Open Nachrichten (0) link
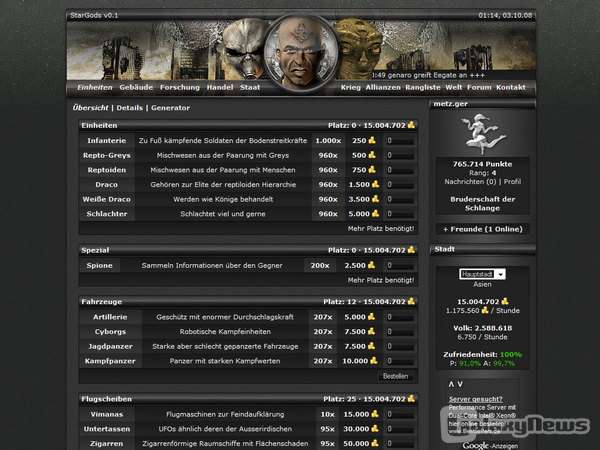The height and width of the screenshot is (450, 600). (470, 181)
